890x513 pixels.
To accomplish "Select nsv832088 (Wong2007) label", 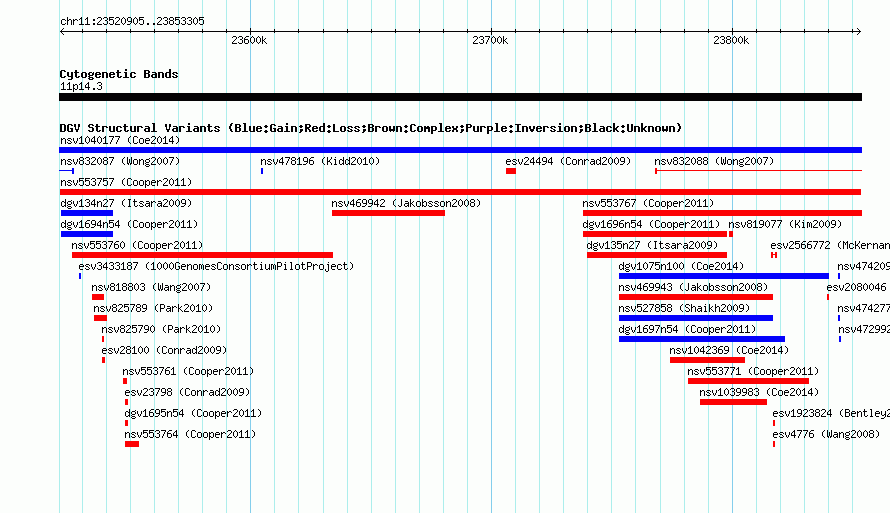I will [714, 161].
